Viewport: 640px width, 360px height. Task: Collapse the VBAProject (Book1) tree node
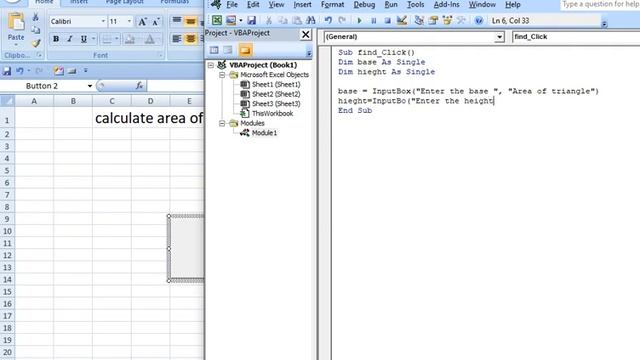click(211, 65)
